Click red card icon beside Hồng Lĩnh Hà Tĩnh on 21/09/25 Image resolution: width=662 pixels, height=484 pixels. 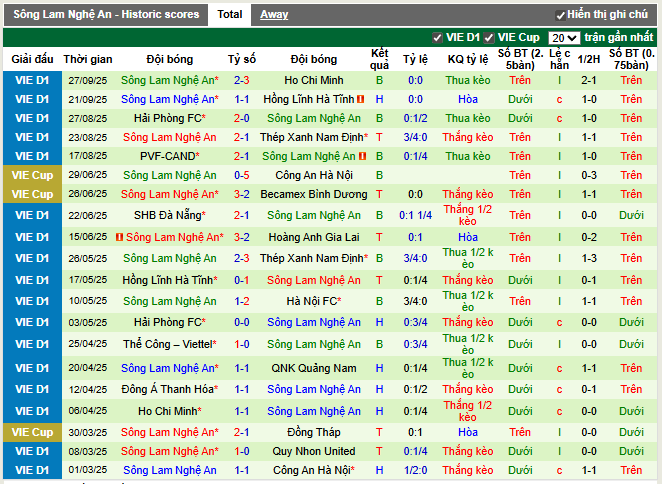click(361, 99)
